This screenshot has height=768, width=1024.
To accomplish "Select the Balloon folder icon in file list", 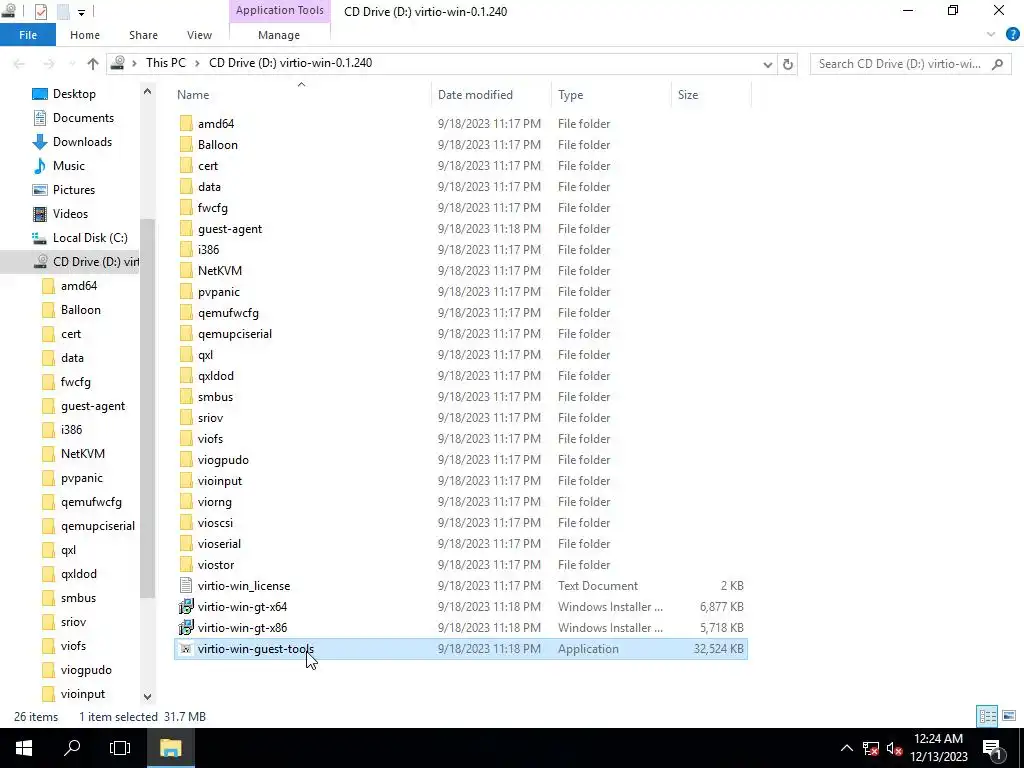I will tap(186, 144).
